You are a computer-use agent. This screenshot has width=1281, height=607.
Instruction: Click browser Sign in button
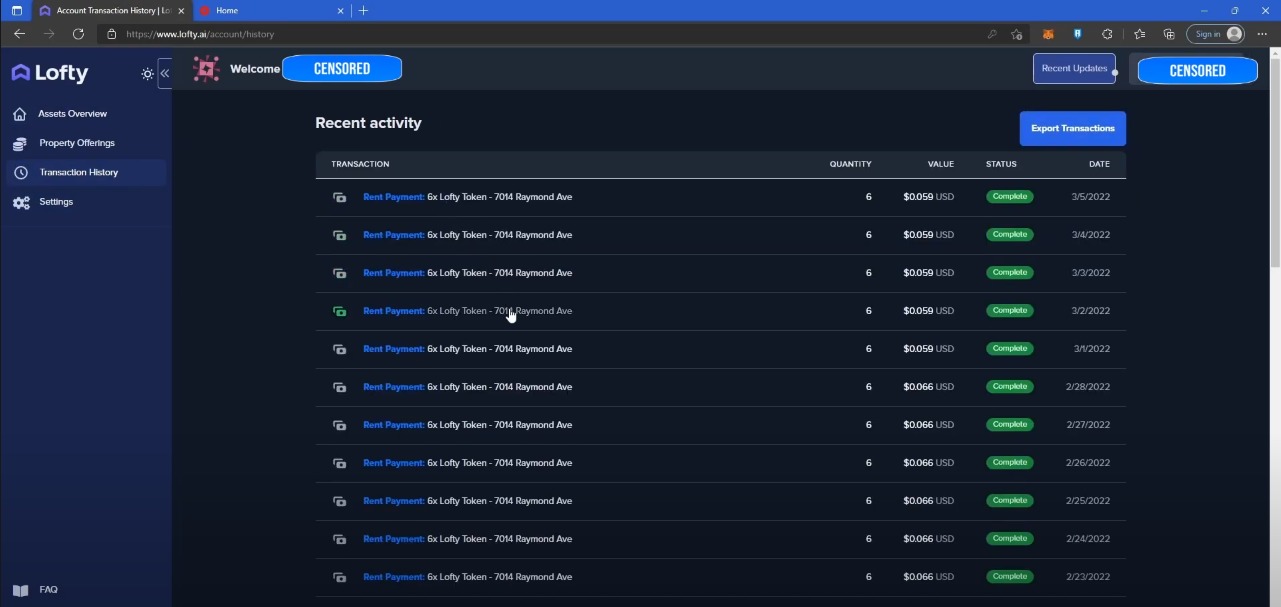pos(1215,34)
